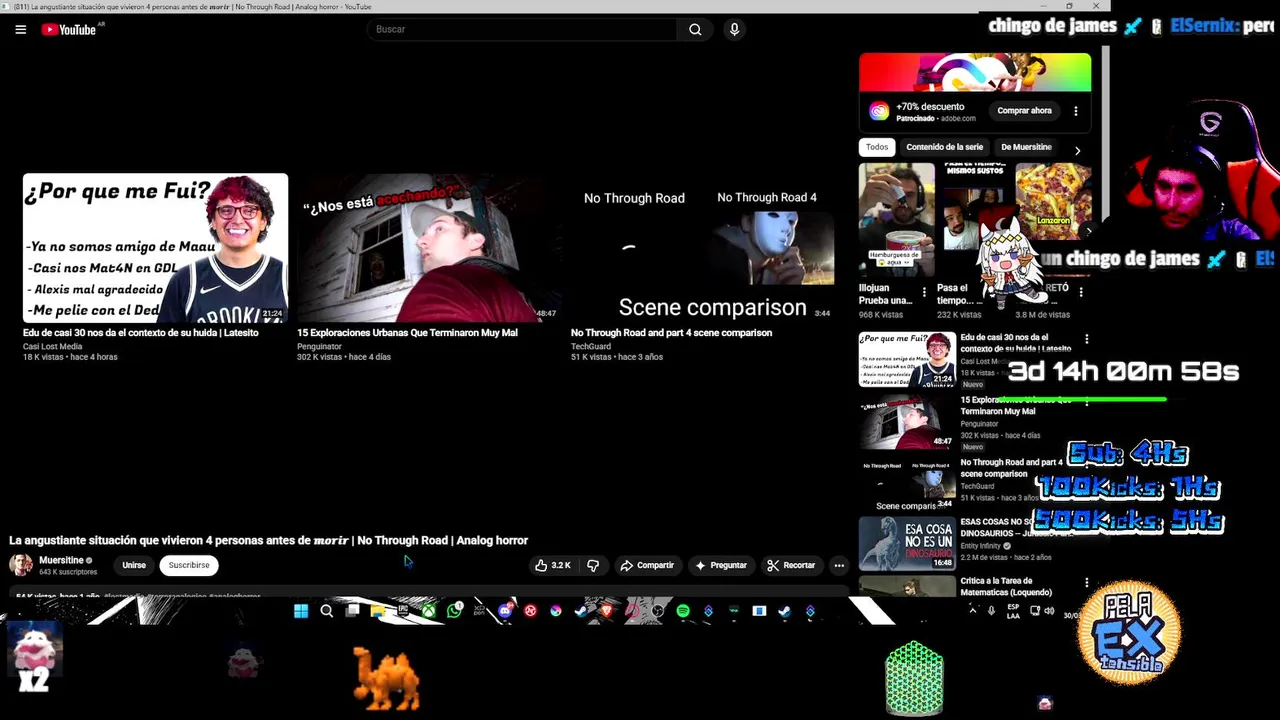This screenshot has height=720, width=1280.
Task: Open File Explorer from the taskbar
Action: point(377,611)
